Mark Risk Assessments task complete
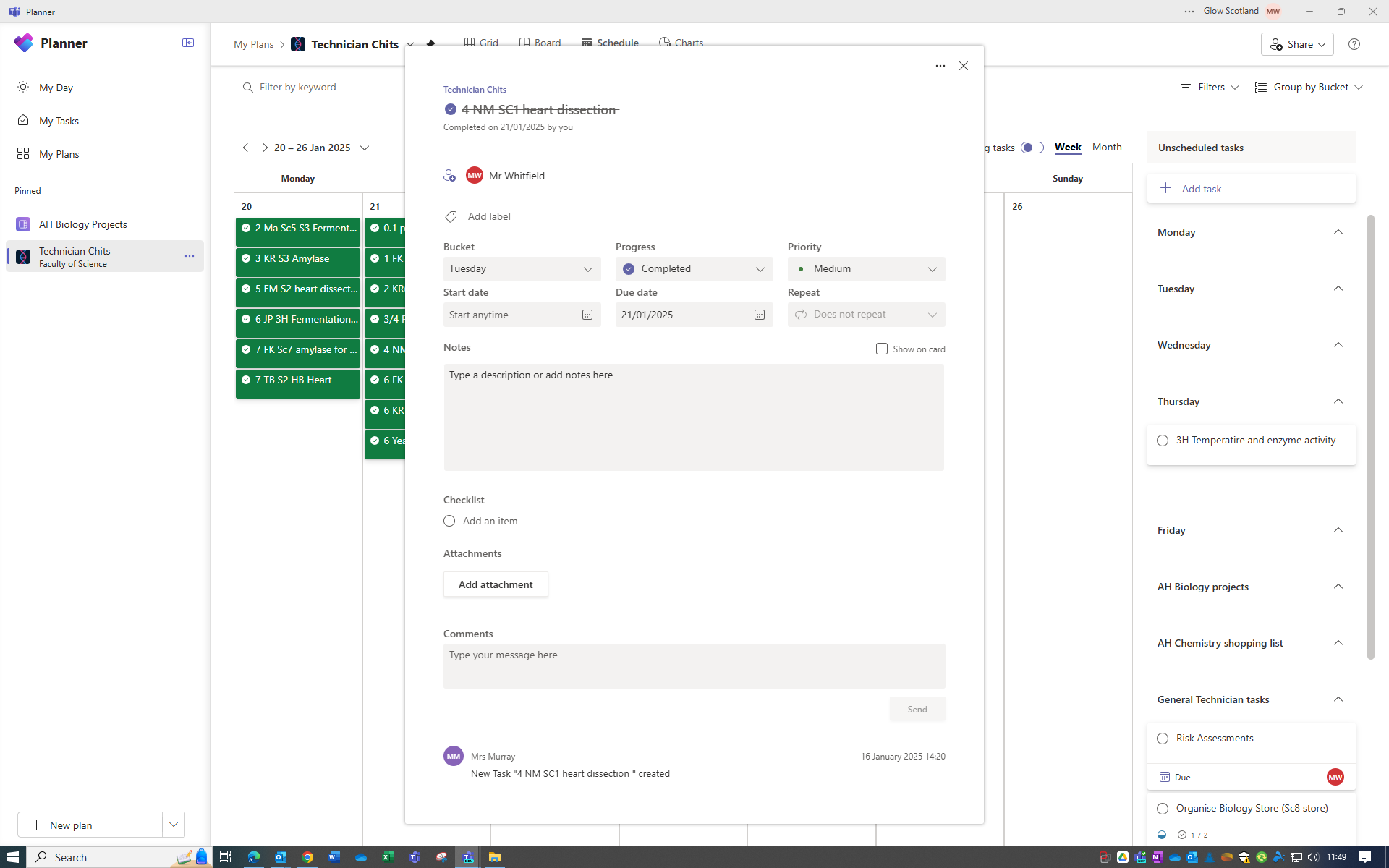1389x868 pixels. 1162,739
